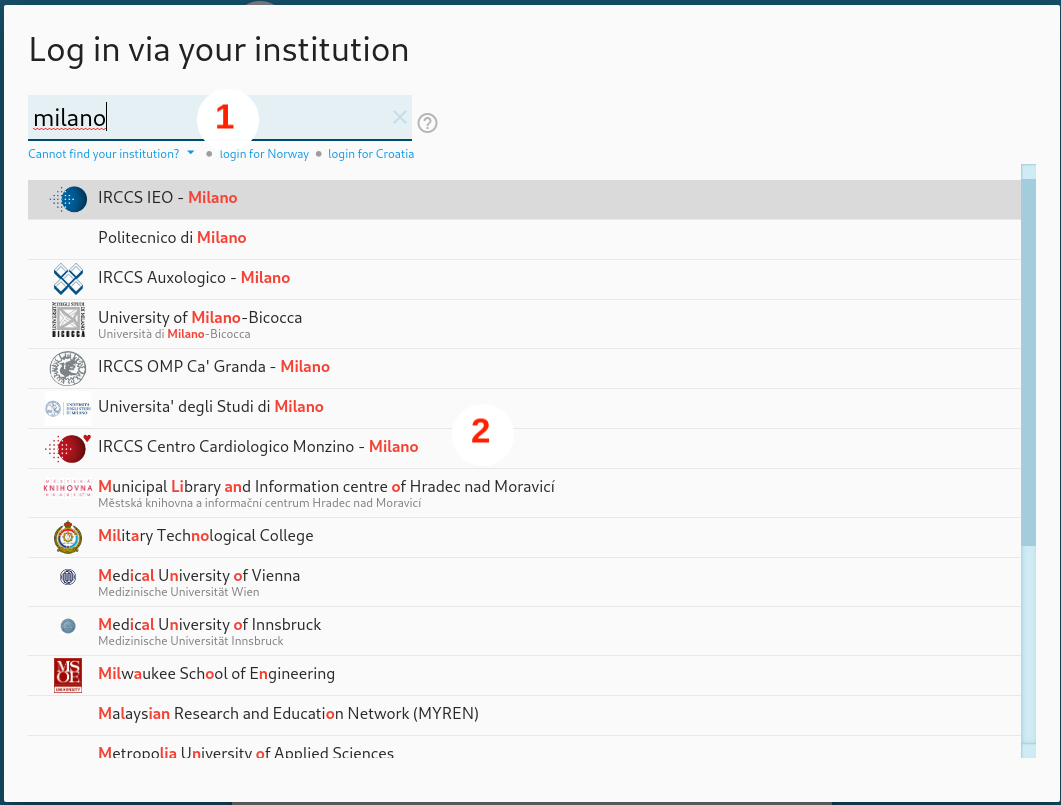Image resolution: width=1061 pixels, height=805 pixels.
Task: Click the IRCCS IEO Milano logo icon
Action: point(68,199)
